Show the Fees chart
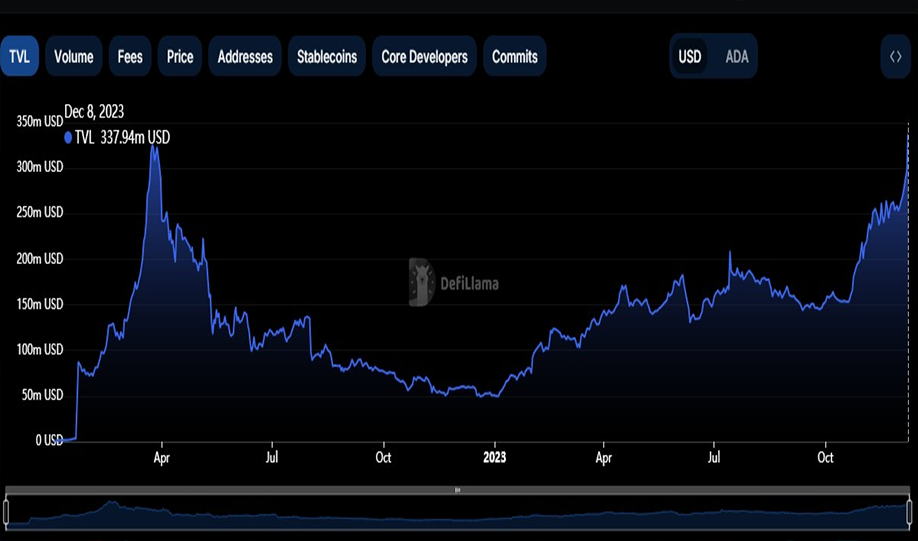Viewport: 918px width, 541px height. pyautogui.click(x=130, y=56)
